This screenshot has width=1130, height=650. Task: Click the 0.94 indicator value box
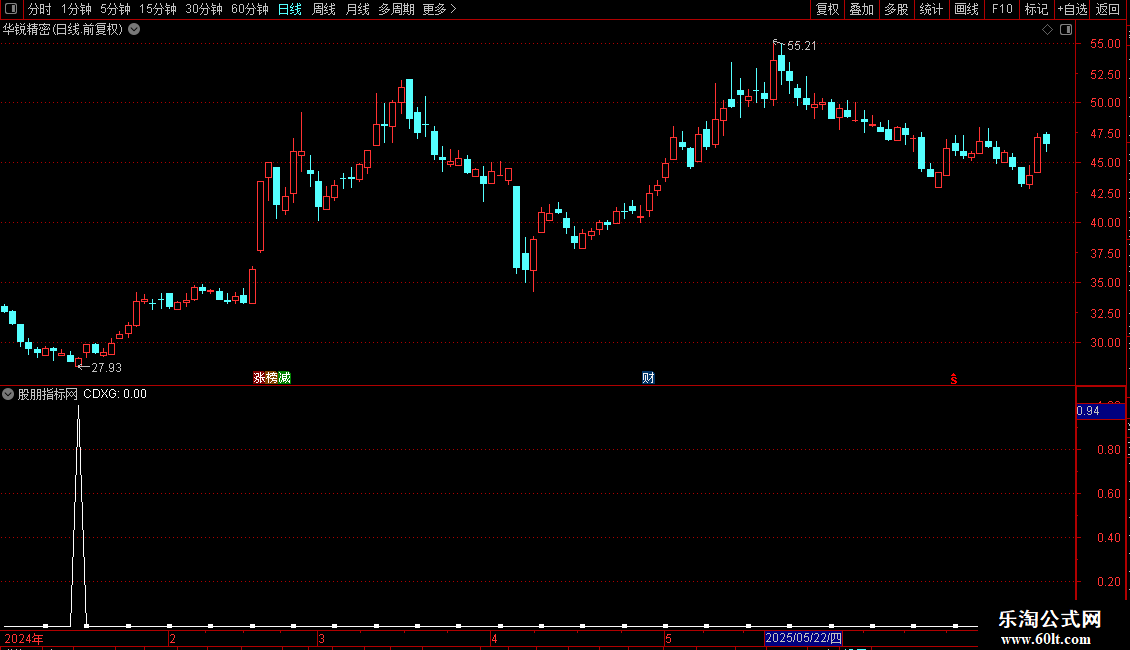1100,411
